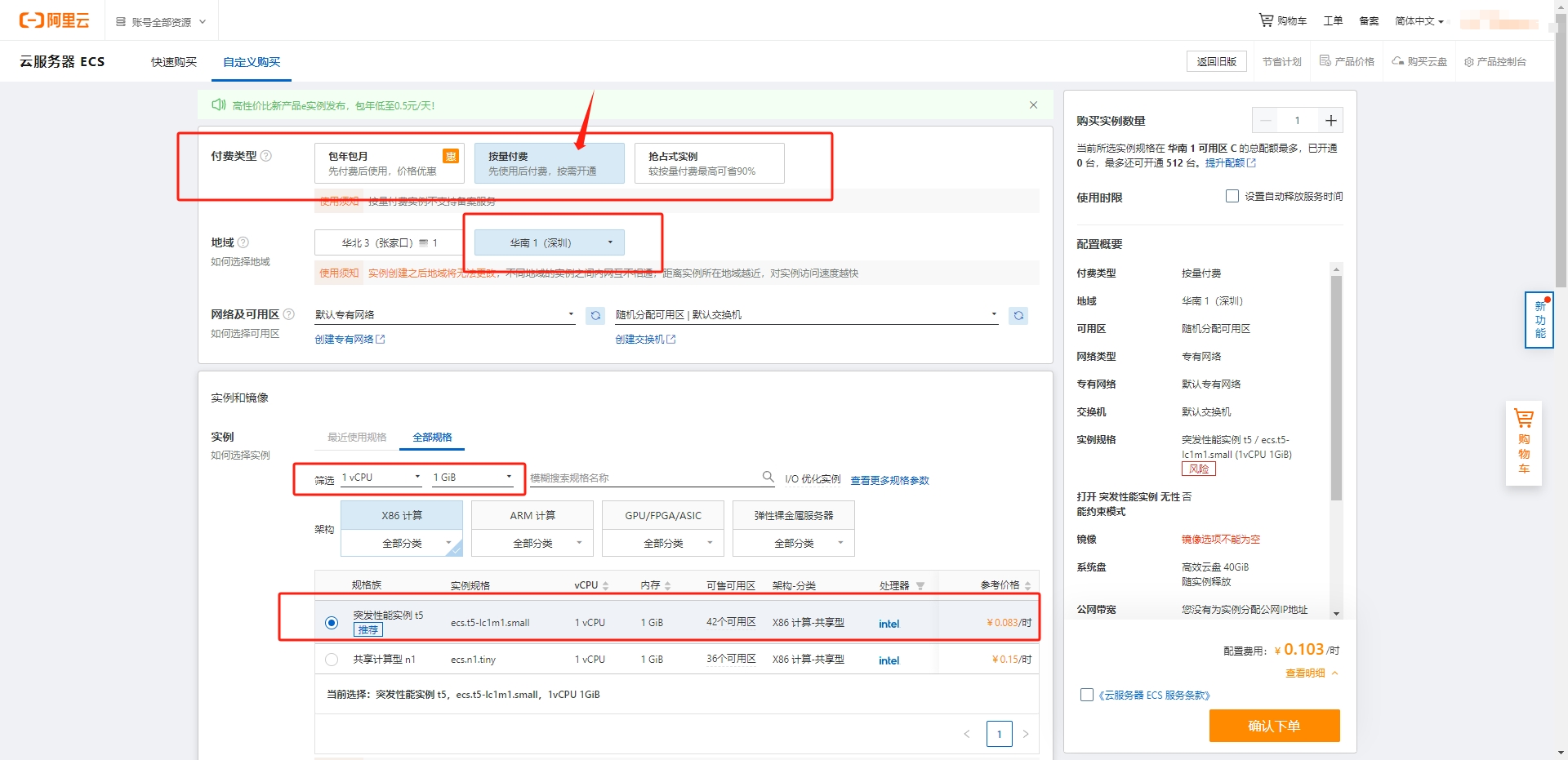
Task: Click 确认下单 order button
Action: [x=1274, y=726]
